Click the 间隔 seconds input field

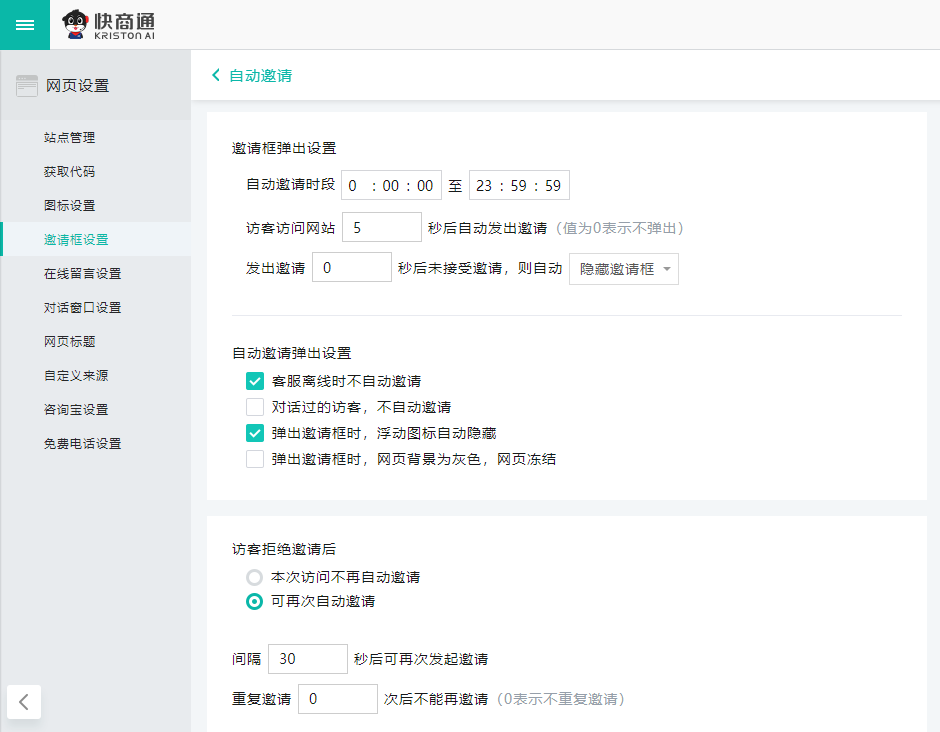tap(307, 659)
